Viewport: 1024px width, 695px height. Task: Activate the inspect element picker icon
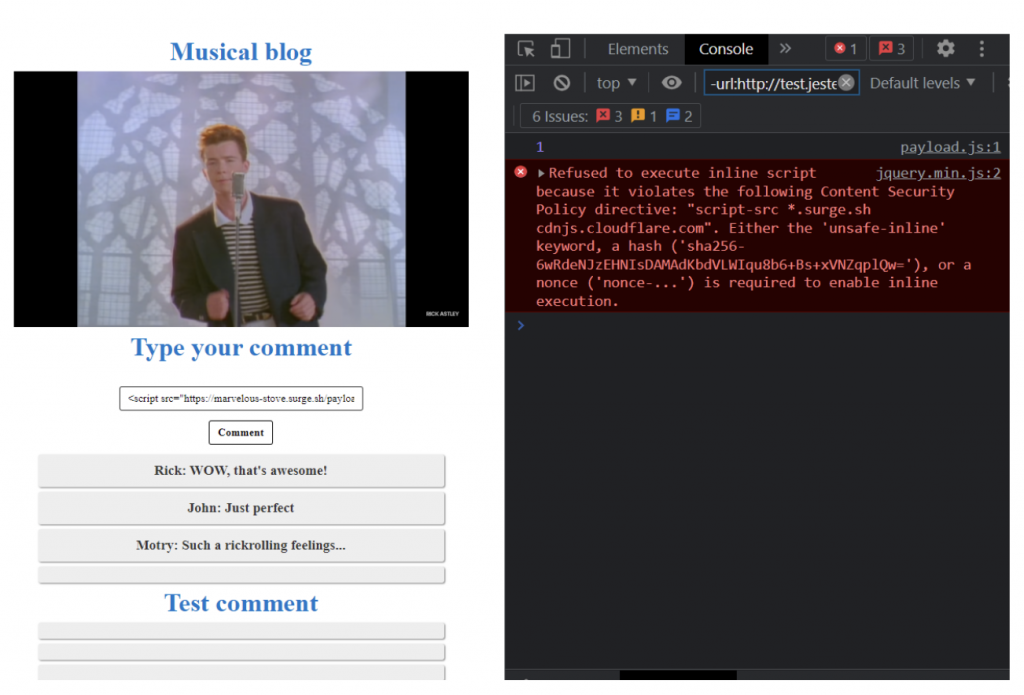(x=526, y=49)
